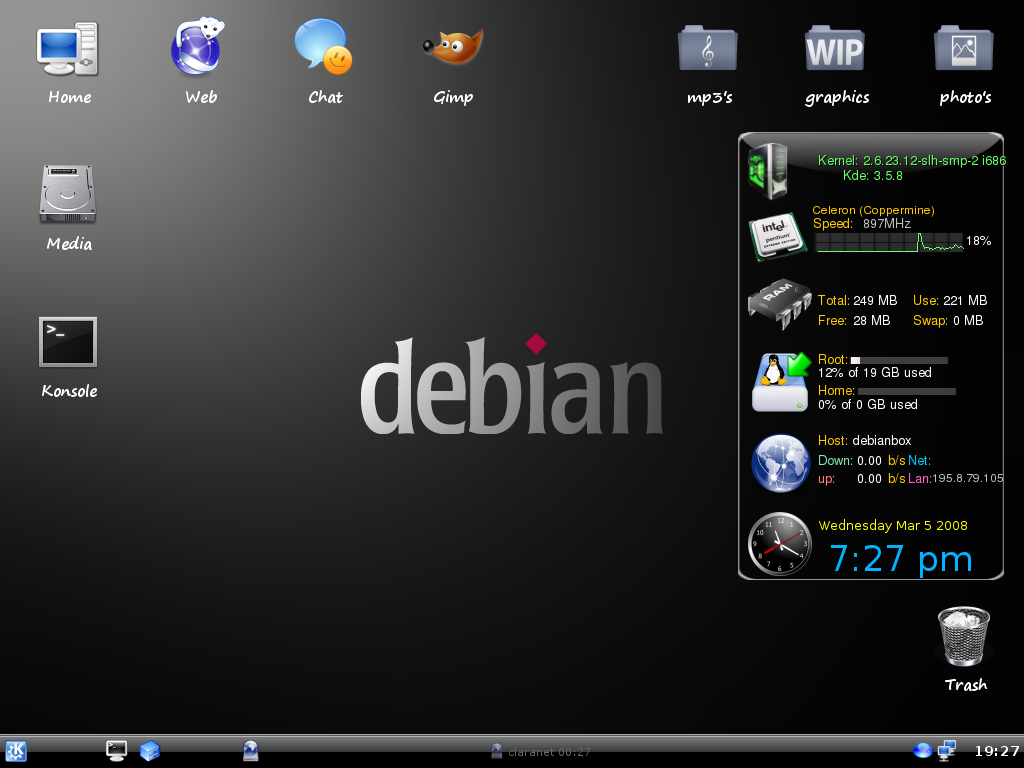Open the Chat application icon
Image resolution: width=1024 pixels, height=768 pixels.
point(323,46)
